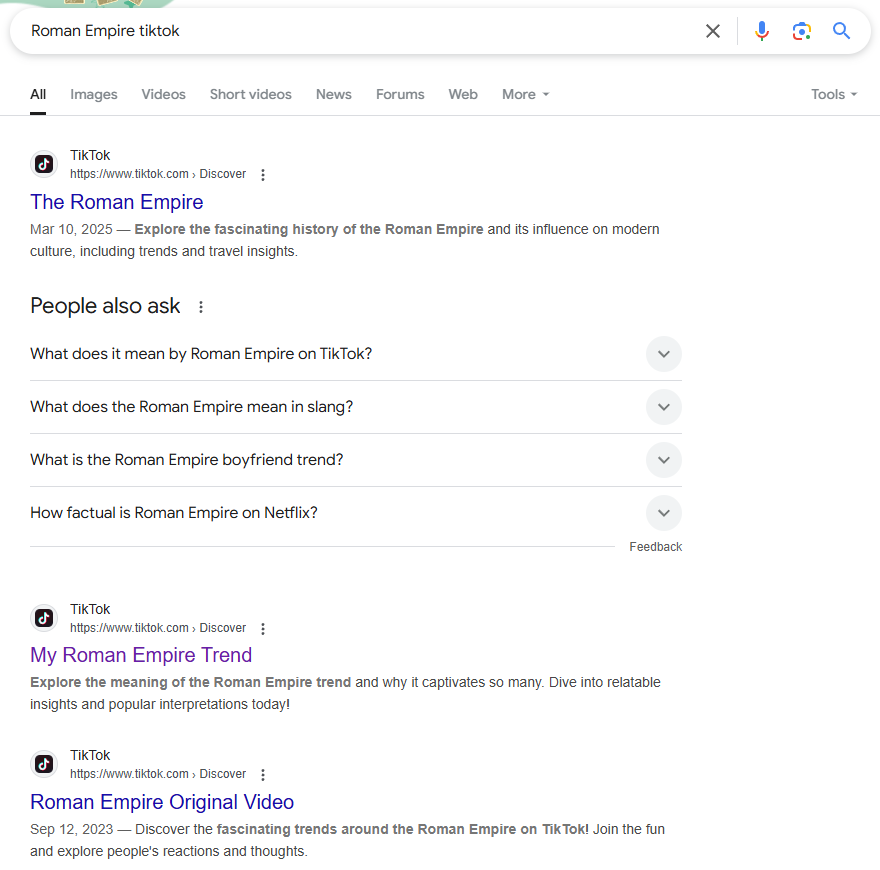Click TikTok favicon of Roman Empire Original Video
The width and height of the screenshot is (880, 870).
[44, 764]
